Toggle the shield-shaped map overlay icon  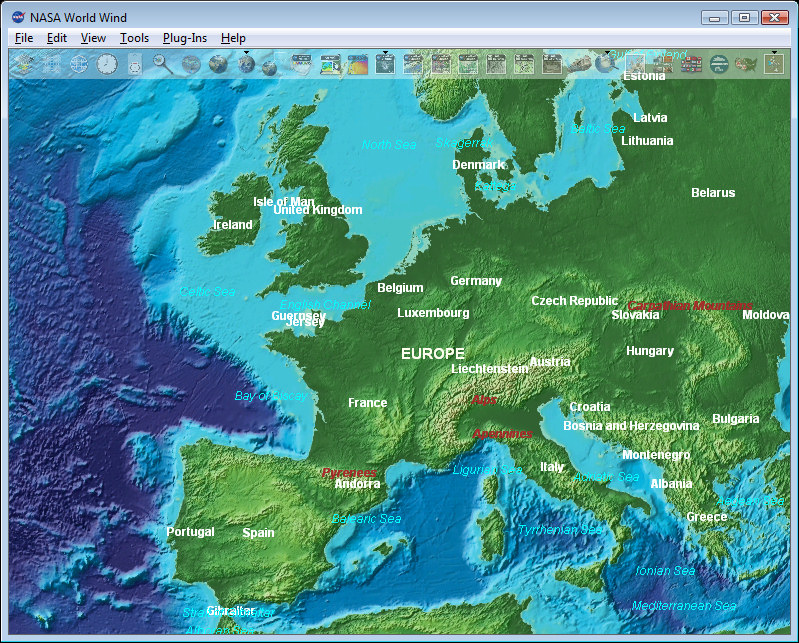click(302, 64)
